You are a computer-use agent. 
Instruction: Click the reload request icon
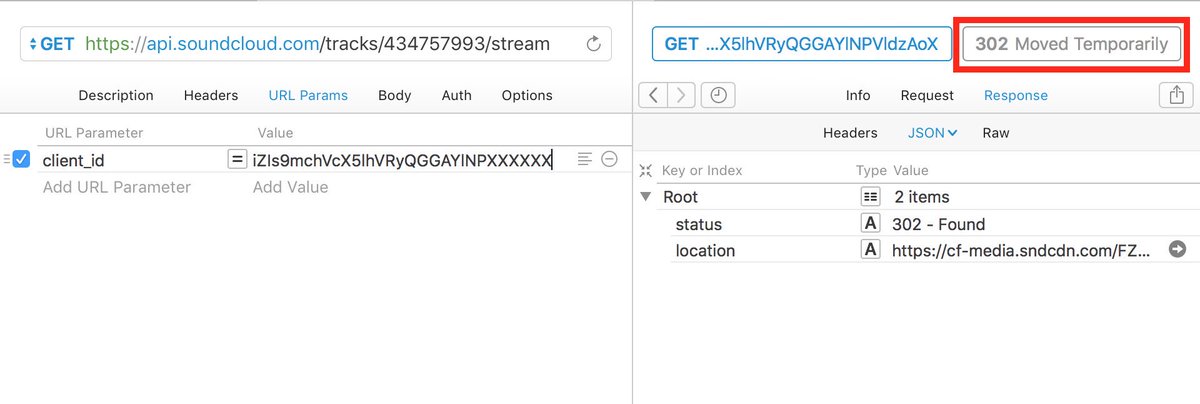pyautogui.click(x=593, y=44)
